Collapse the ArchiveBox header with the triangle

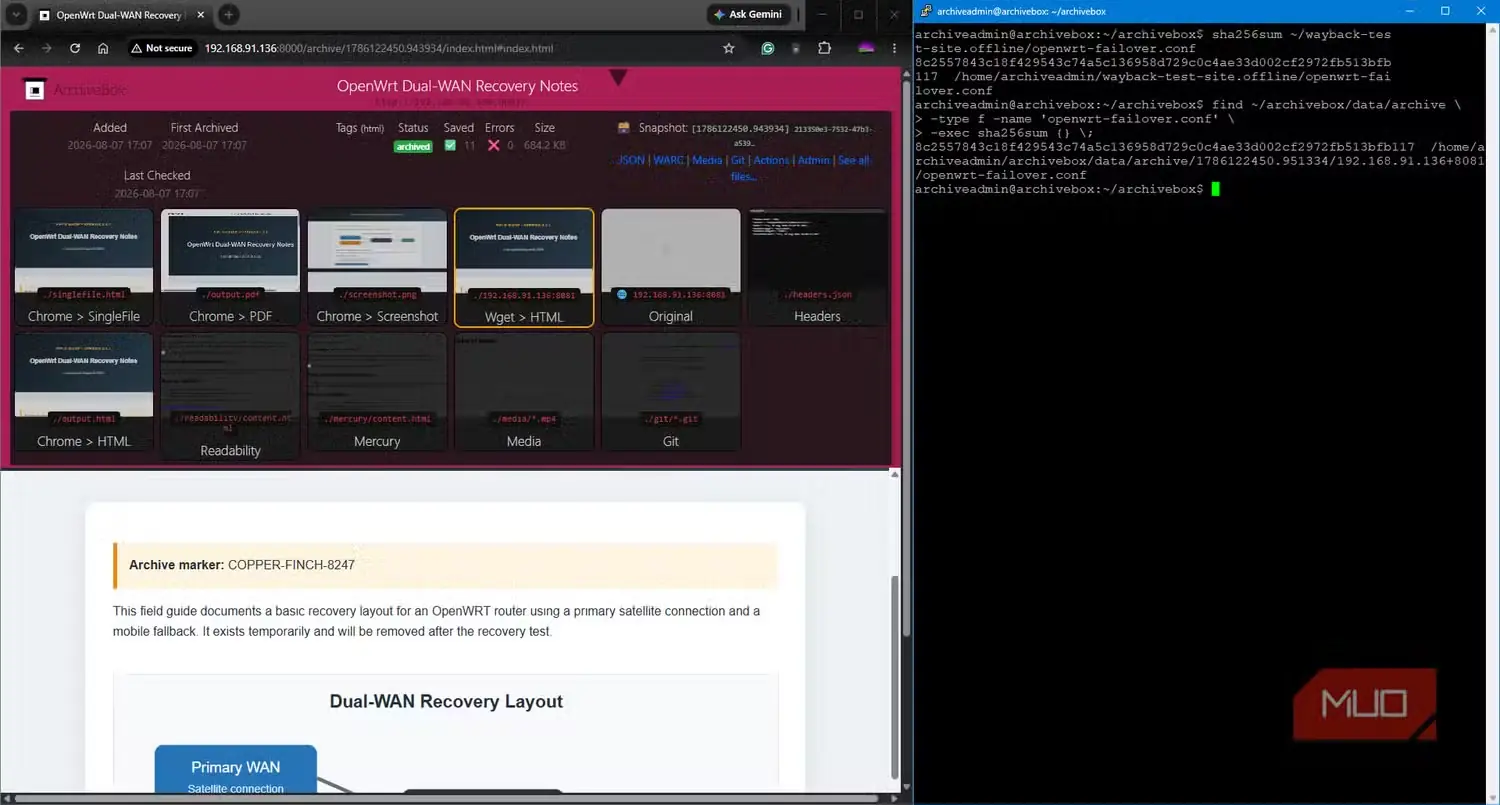pos(618,77)
